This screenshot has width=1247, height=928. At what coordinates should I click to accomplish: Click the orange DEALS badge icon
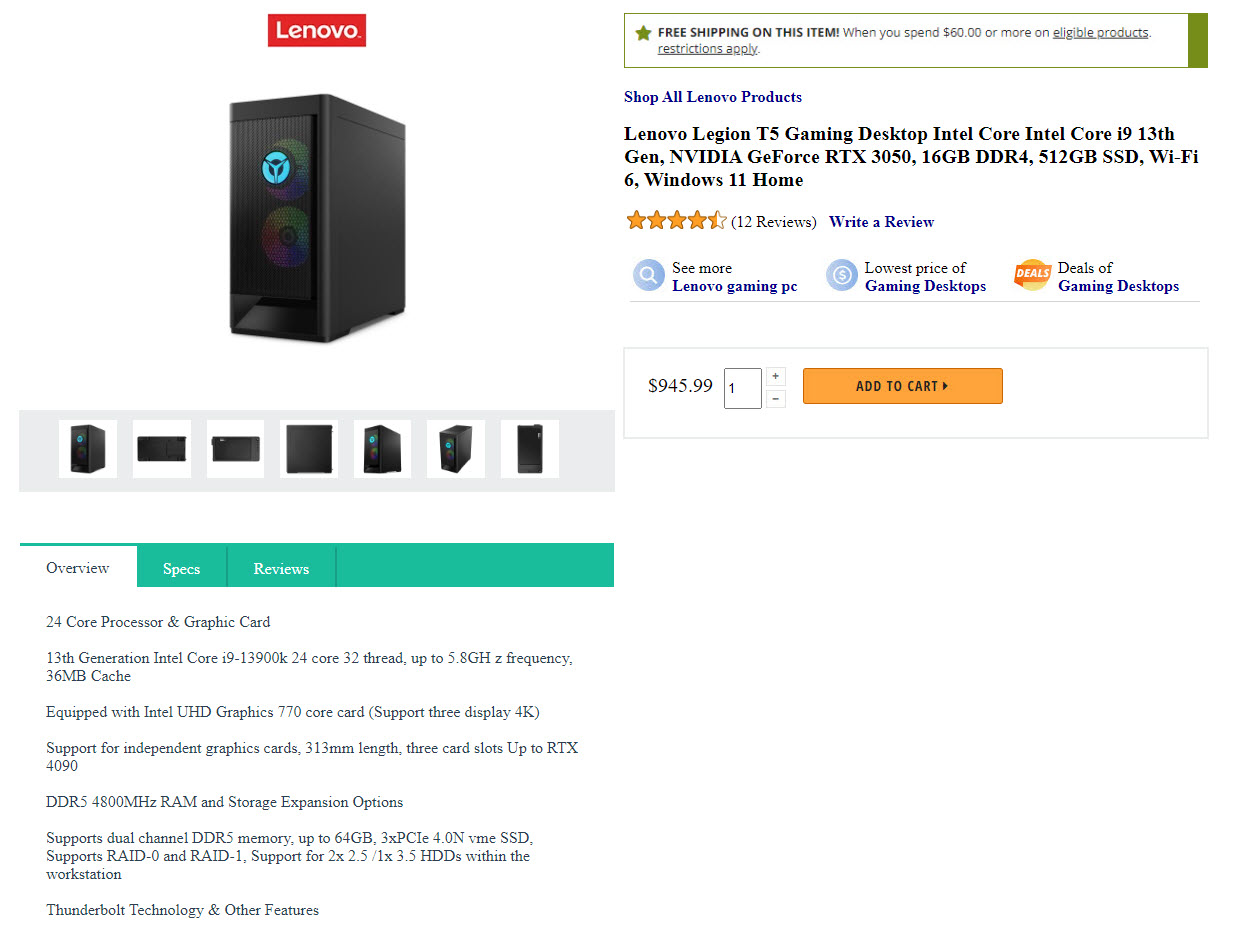pyautogui.click(x=1032, y=275)
